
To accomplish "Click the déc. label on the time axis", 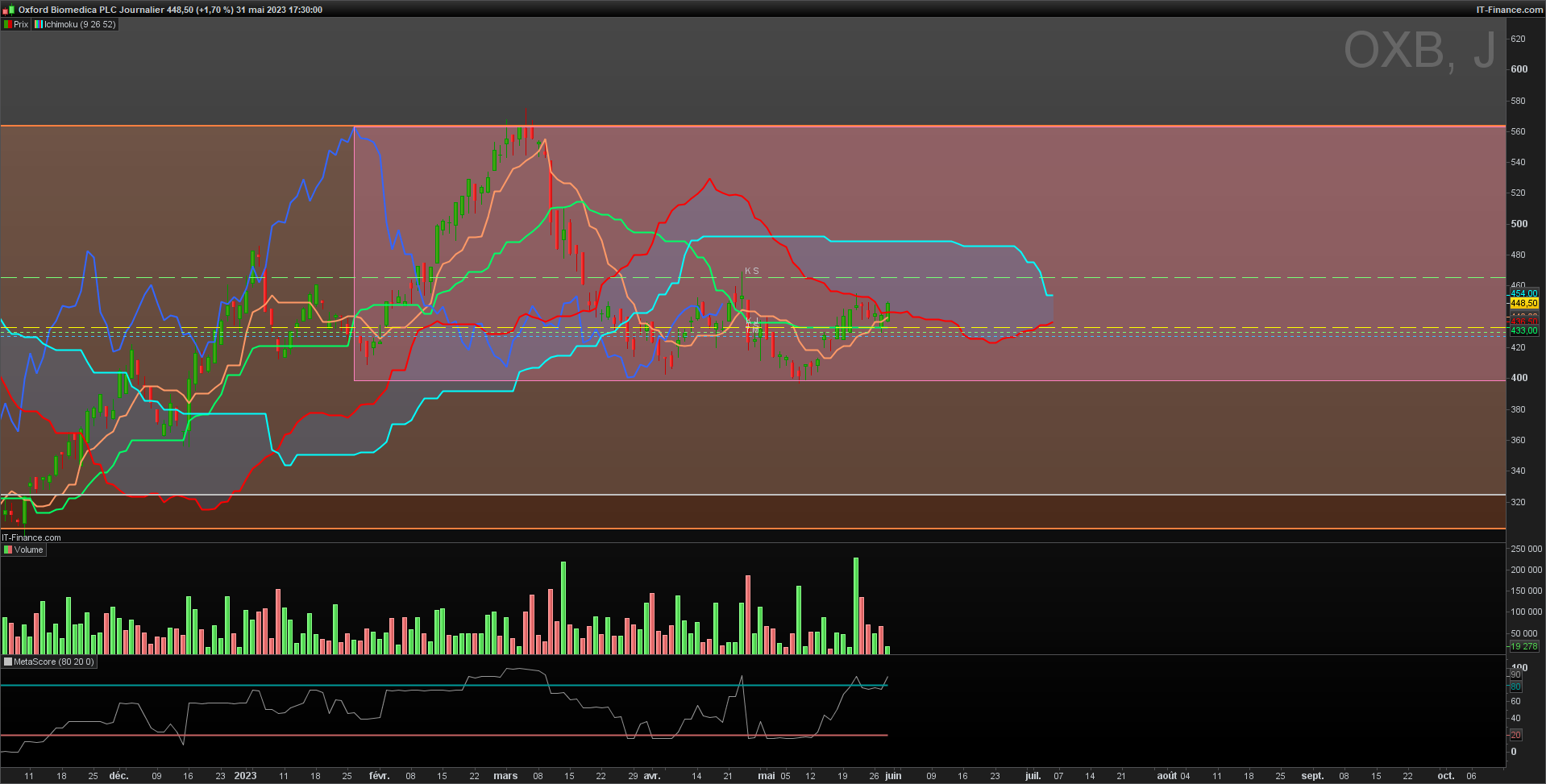I will pyautogui.click(x=118, y=776).
